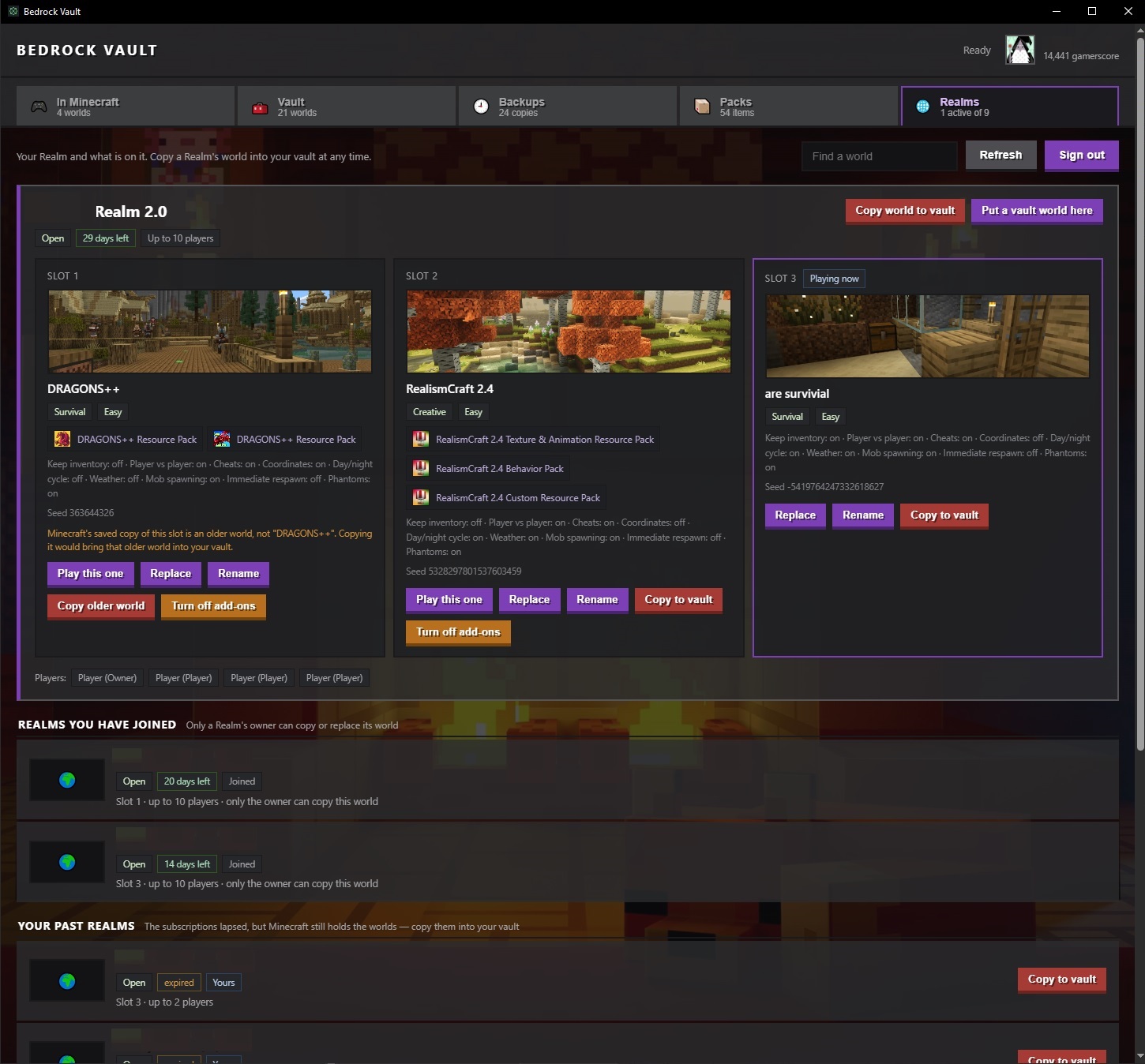Image resolution: width=1145 pixels, height=1064 pixels.
Task: Click the first DRAGONS++ Resource Pack icon
Action: coord(62,439)
